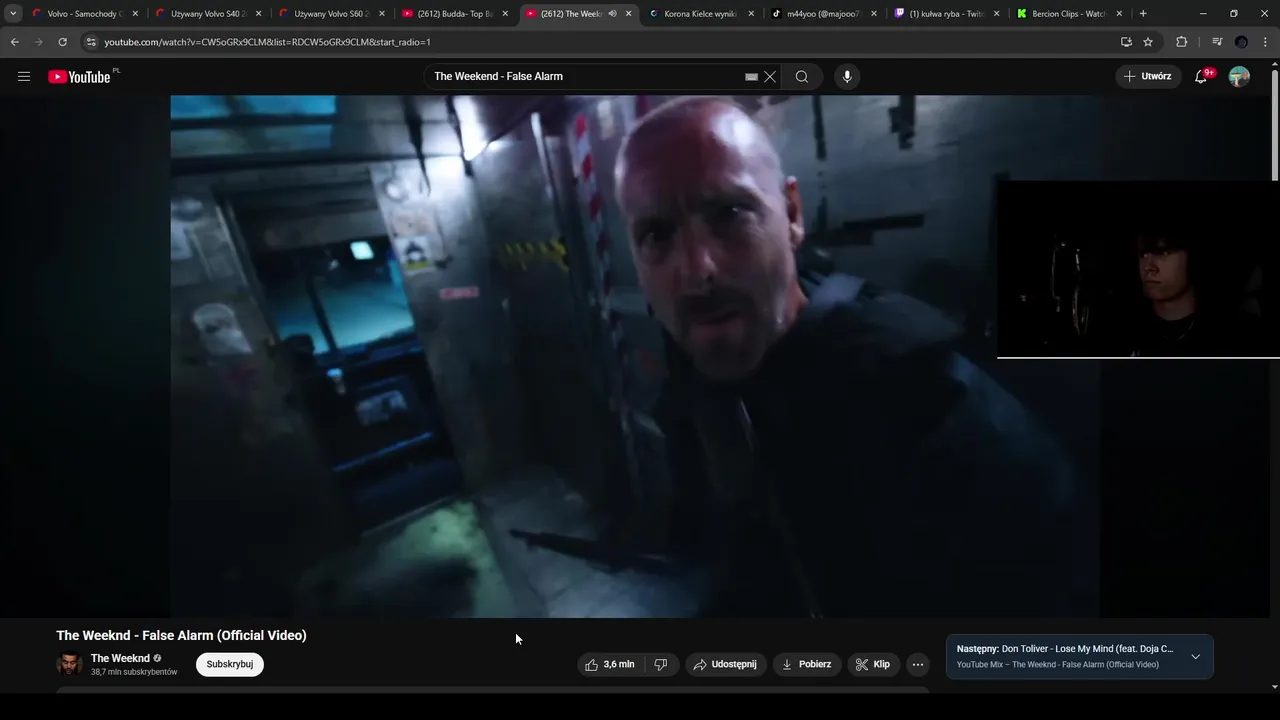Viewport: 1280px width, 720px height.
Task: Like the video (3,6 mln)
Action: click(611, 664)
